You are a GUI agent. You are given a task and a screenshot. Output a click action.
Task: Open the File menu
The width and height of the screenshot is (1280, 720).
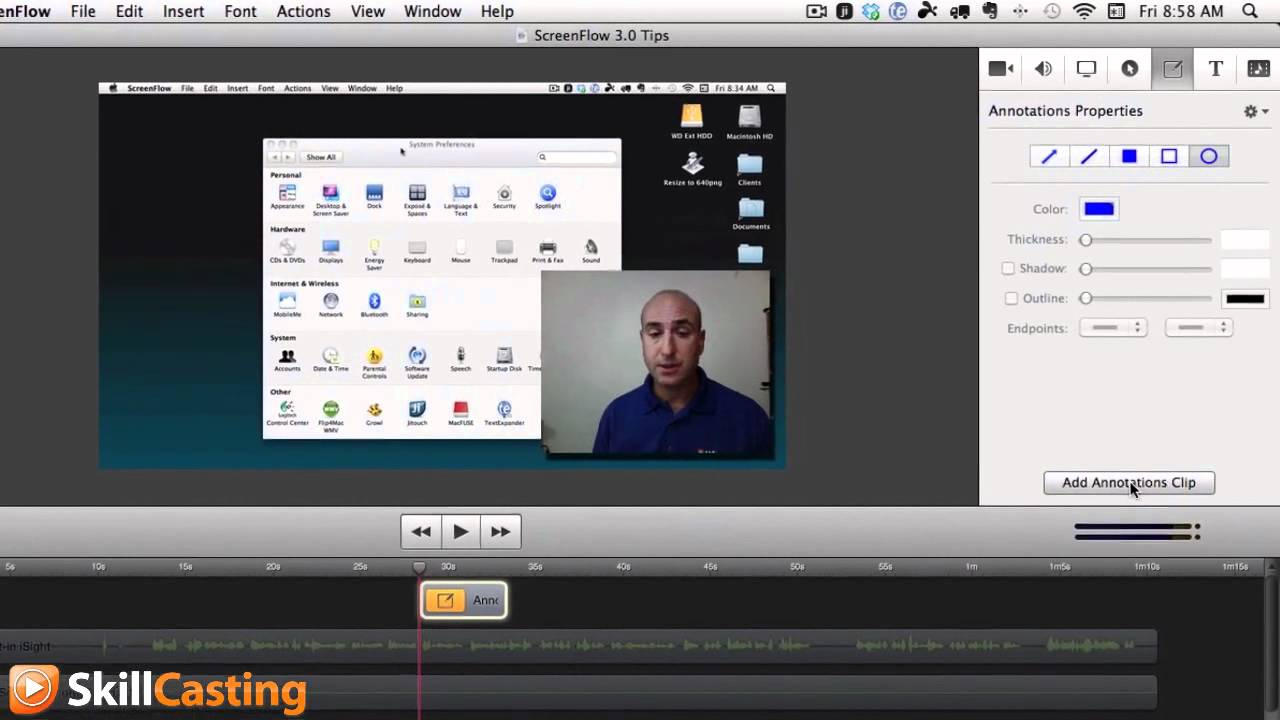coord(83,11)
